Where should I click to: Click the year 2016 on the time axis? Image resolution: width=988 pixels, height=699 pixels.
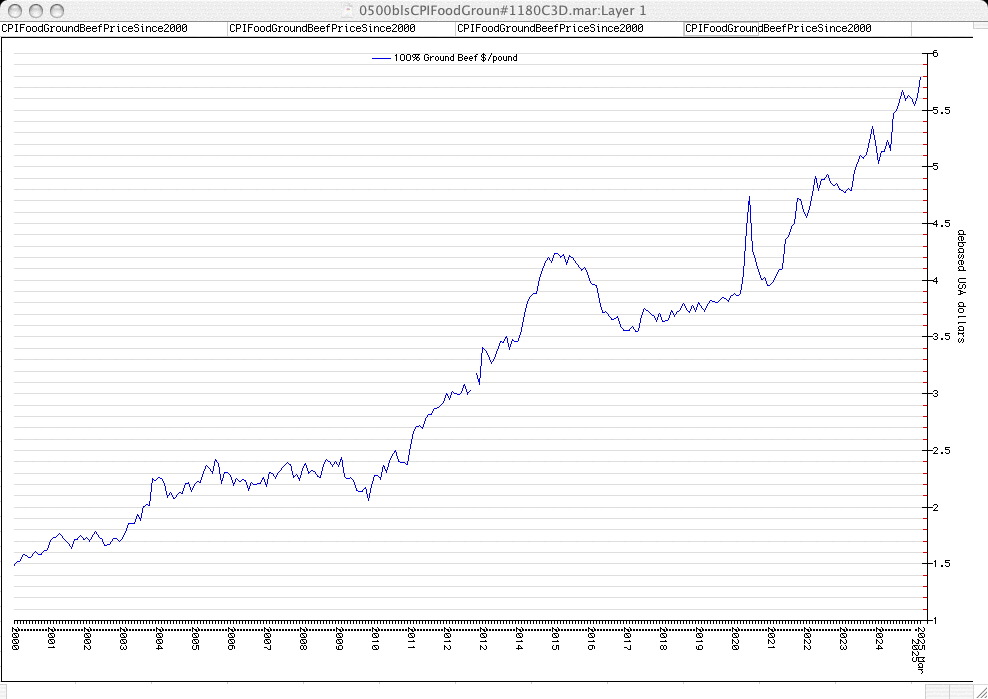pyautogui.click(x=590, y=638)
